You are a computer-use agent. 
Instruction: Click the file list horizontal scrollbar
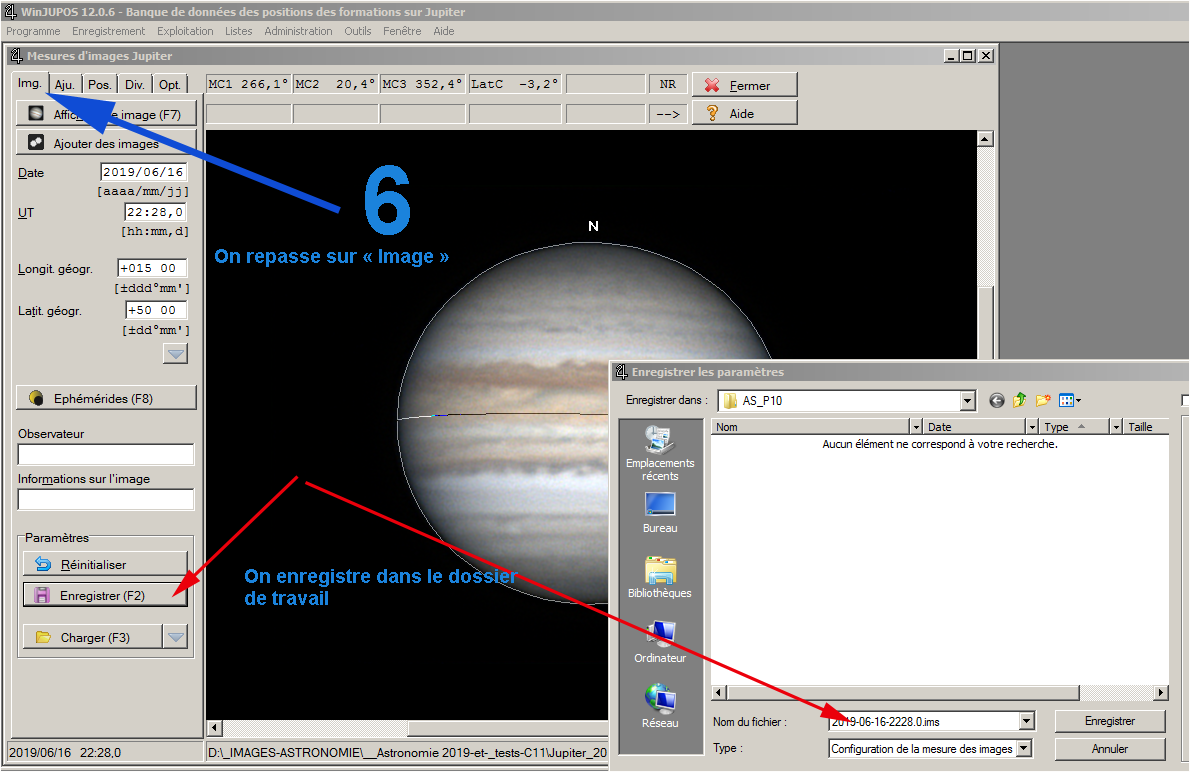click(x=903, y=692)
